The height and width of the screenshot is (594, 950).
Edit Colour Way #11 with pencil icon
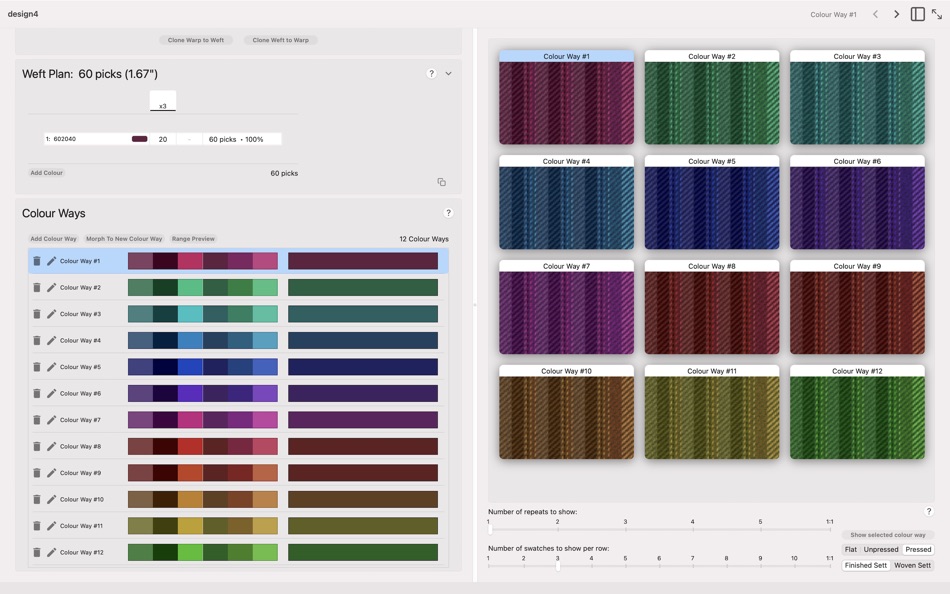click(51, 526)
